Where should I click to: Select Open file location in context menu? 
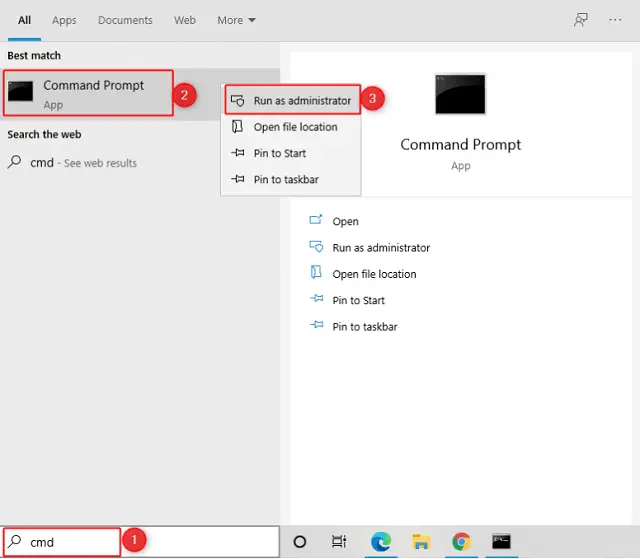(295, 127)
